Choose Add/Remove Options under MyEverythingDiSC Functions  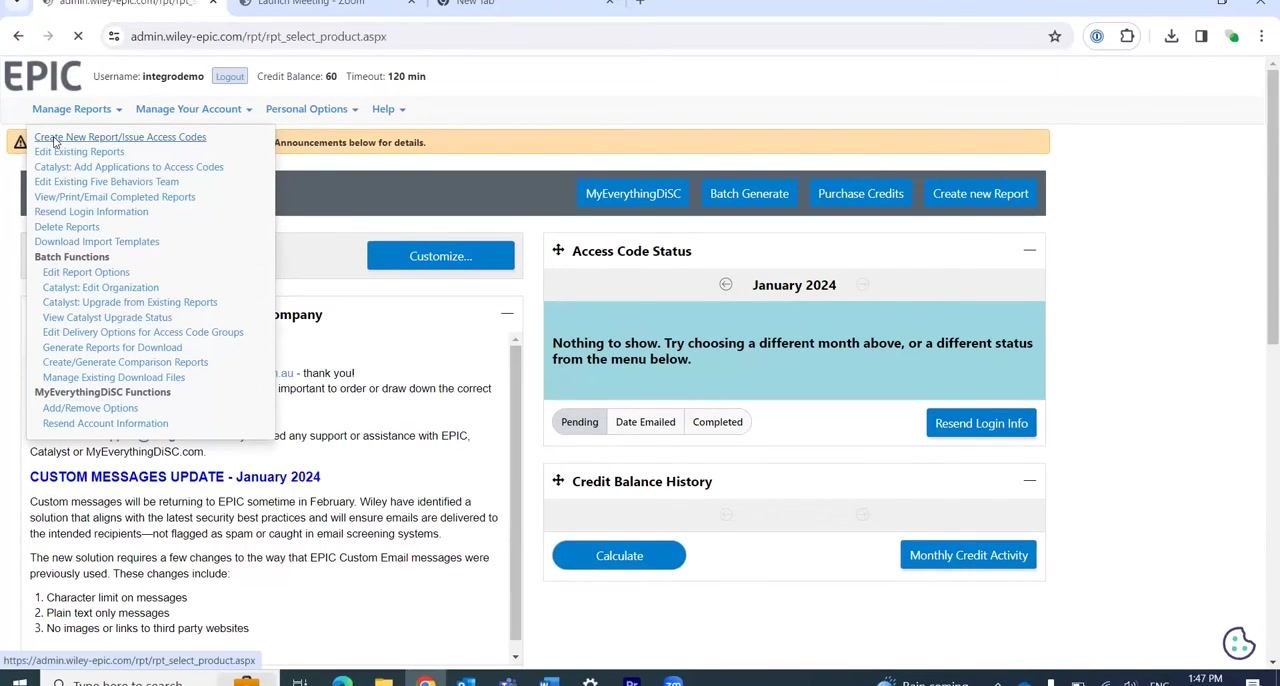(90, 408)
